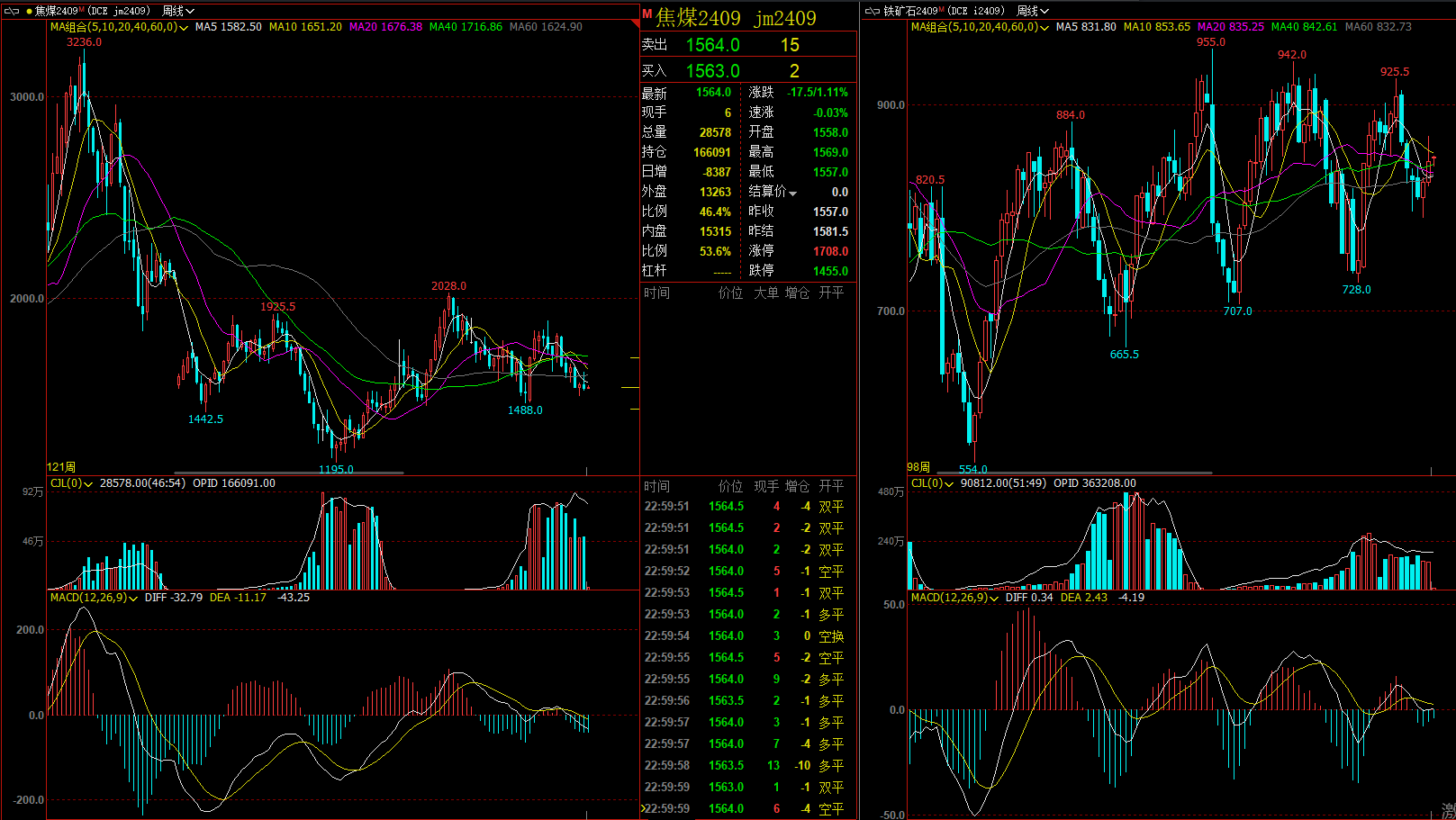Click the >> arrow at tick list bottom

click(x=643, y=808)
